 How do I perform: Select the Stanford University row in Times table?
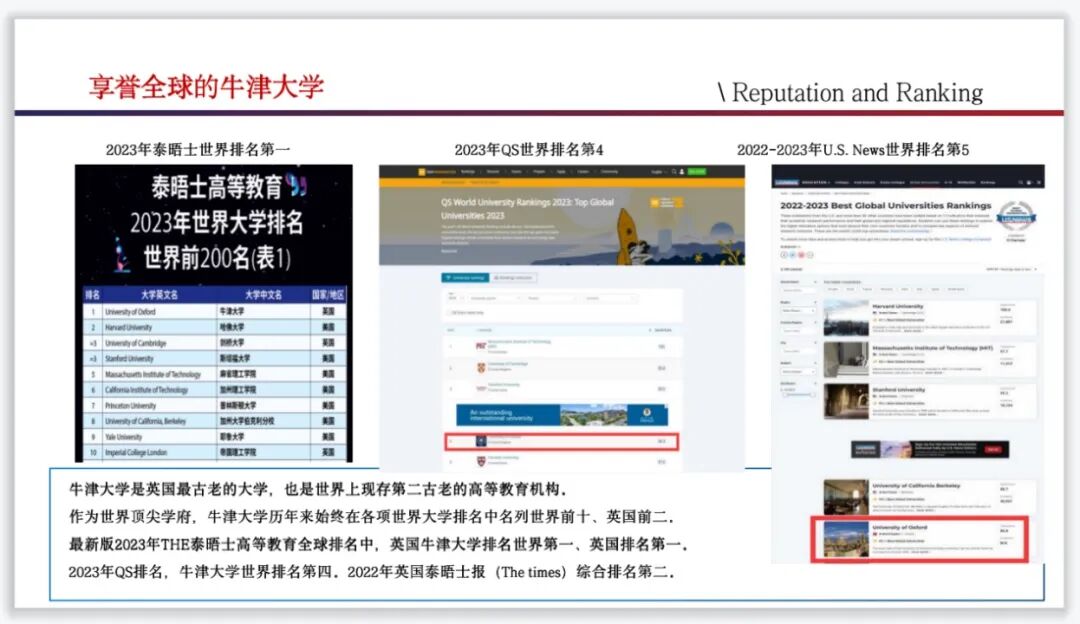click(214, 359)
